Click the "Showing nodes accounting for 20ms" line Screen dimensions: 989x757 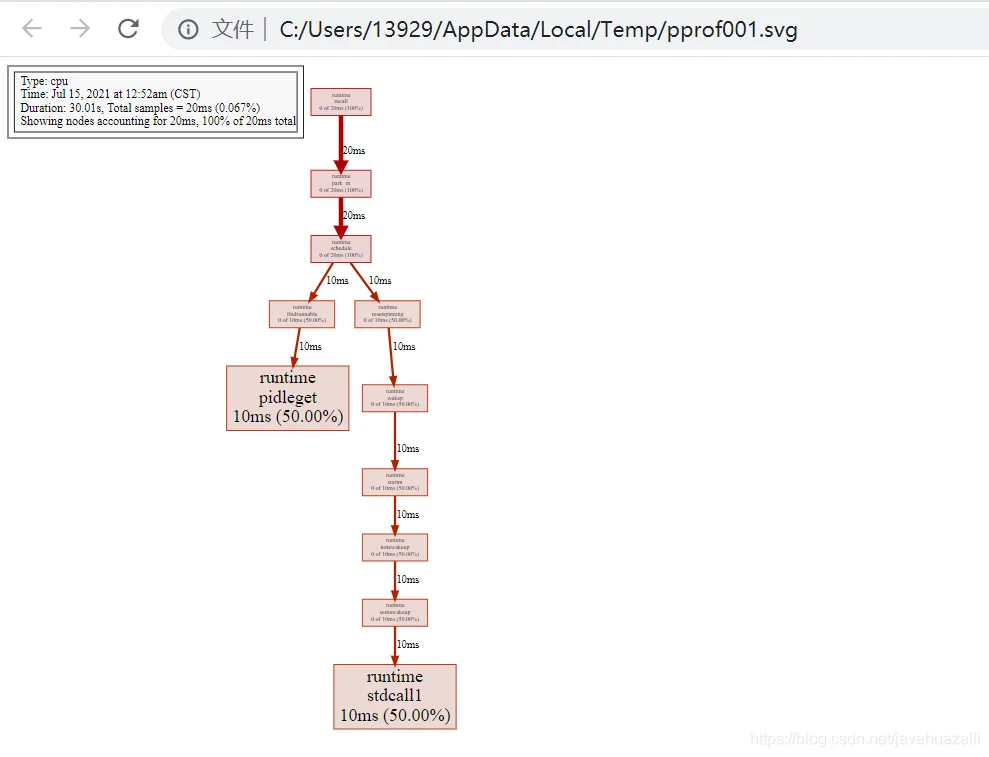tap(158, 121)
